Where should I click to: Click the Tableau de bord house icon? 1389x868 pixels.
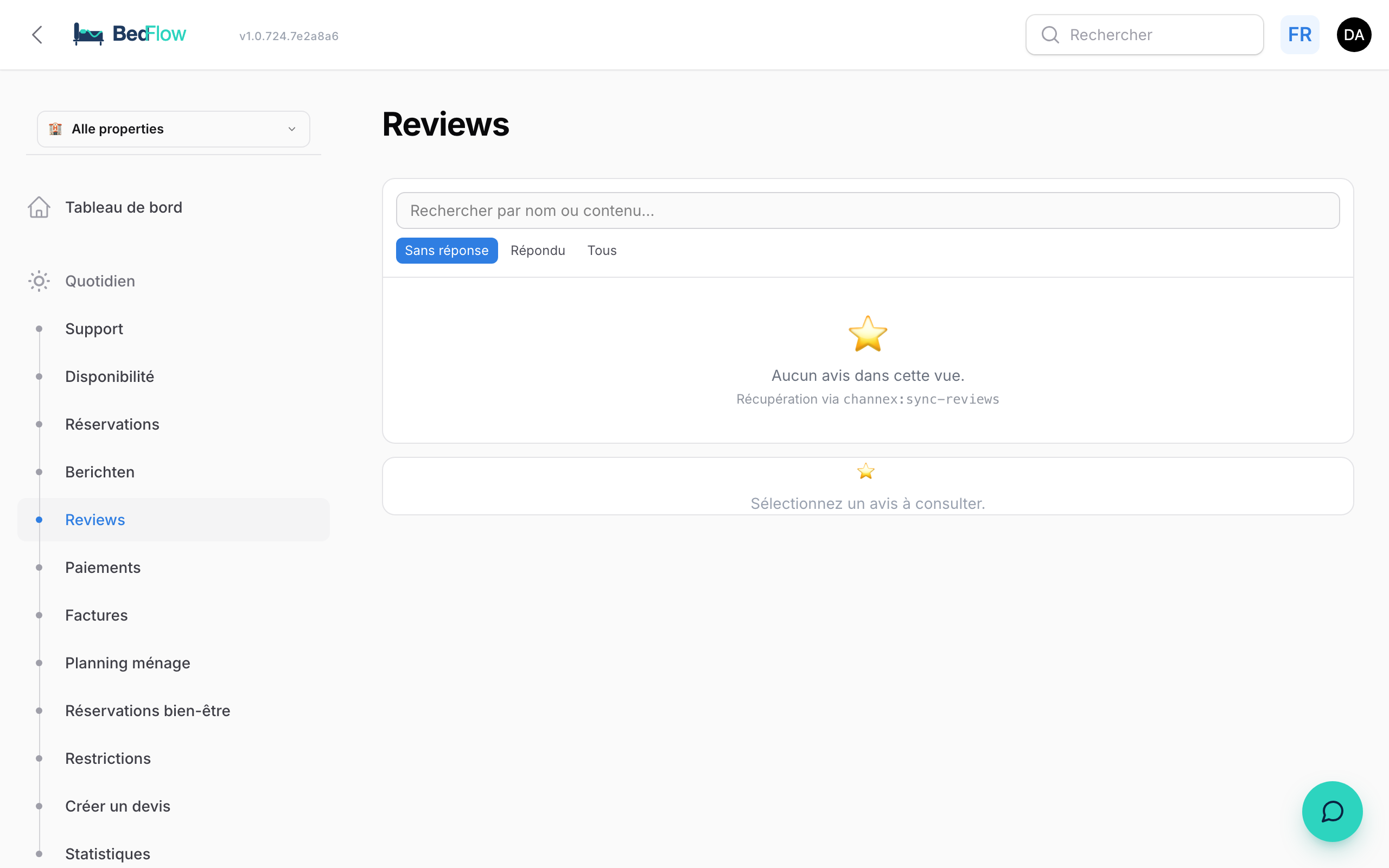click(x=39, y=207)
